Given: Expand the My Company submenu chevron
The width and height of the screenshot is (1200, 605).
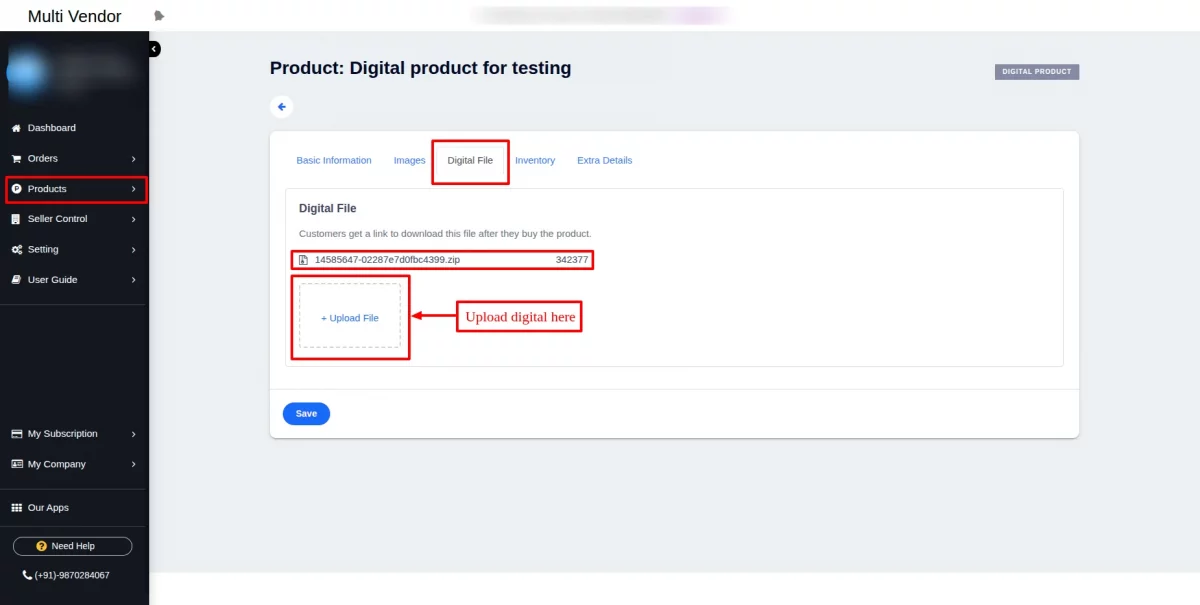Looking at the screenshot, I should coord(134,465).
